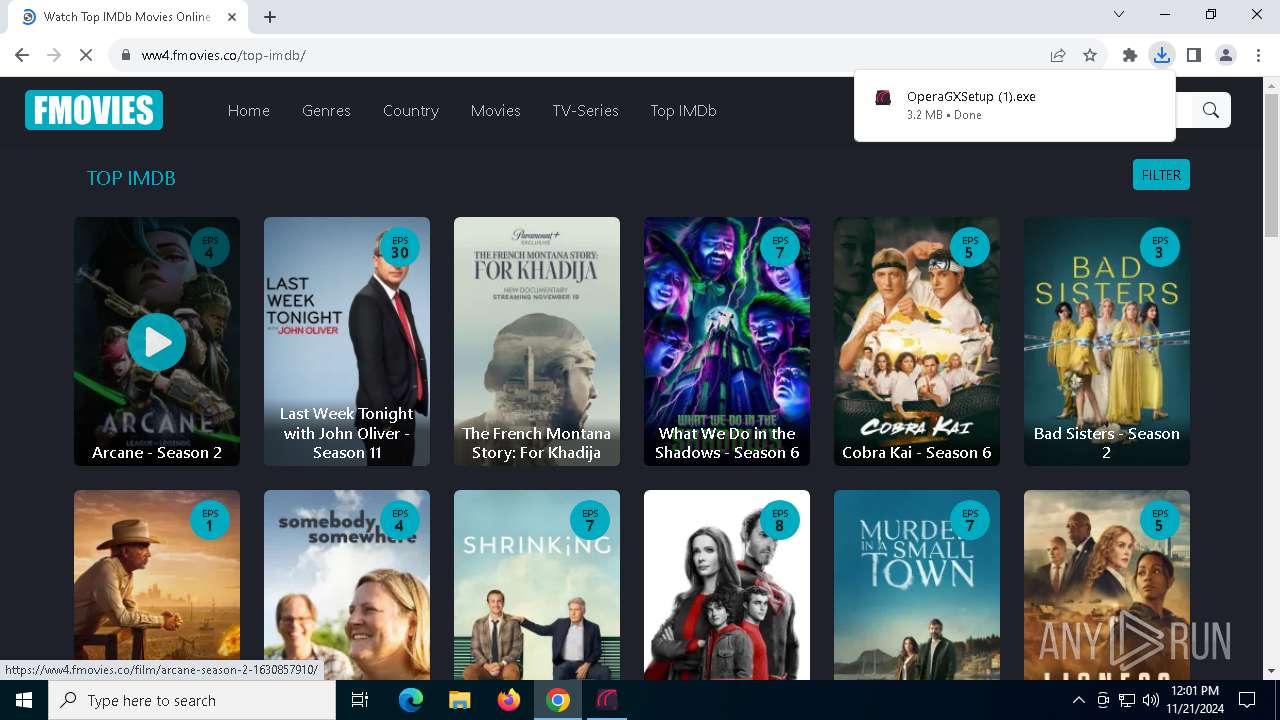Open the Murder in a Small Town poster
The height and width of the screenshot is (720, 1280).
[x=917, y=585]
